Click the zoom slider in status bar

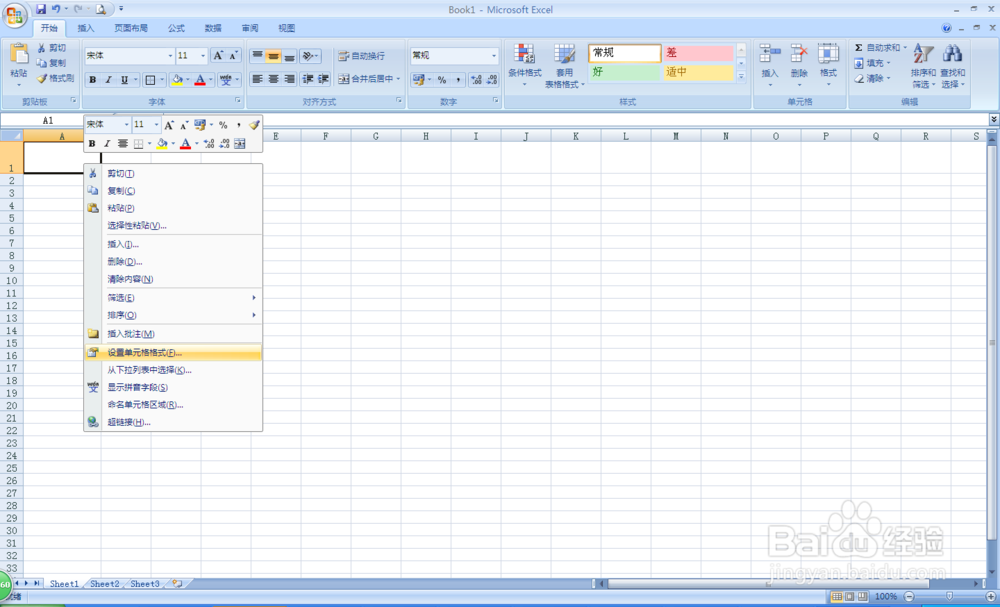tap(950, 596)
